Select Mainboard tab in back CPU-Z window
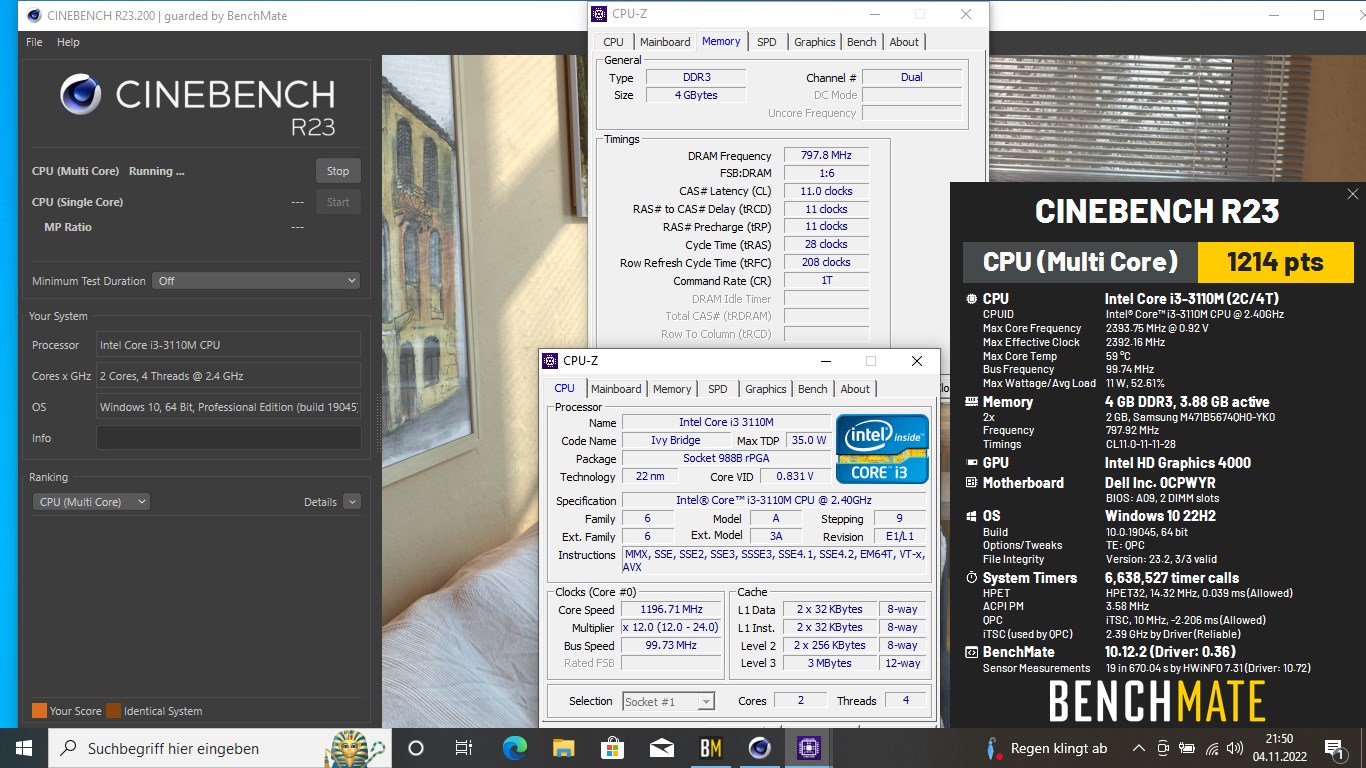This screenshot has height=768, width=1366. coord(665,42)
